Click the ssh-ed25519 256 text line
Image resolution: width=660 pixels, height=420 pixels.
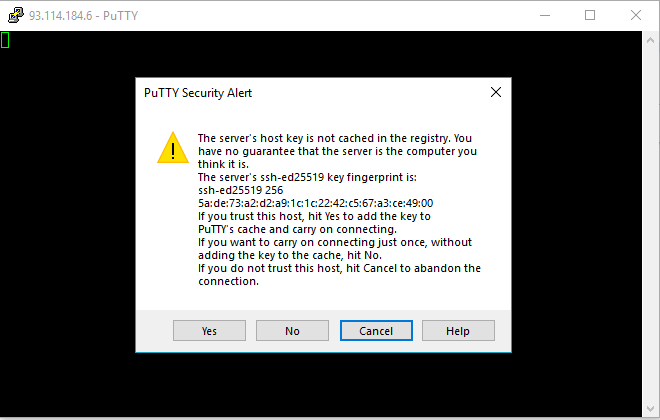(x=240, y=190)
